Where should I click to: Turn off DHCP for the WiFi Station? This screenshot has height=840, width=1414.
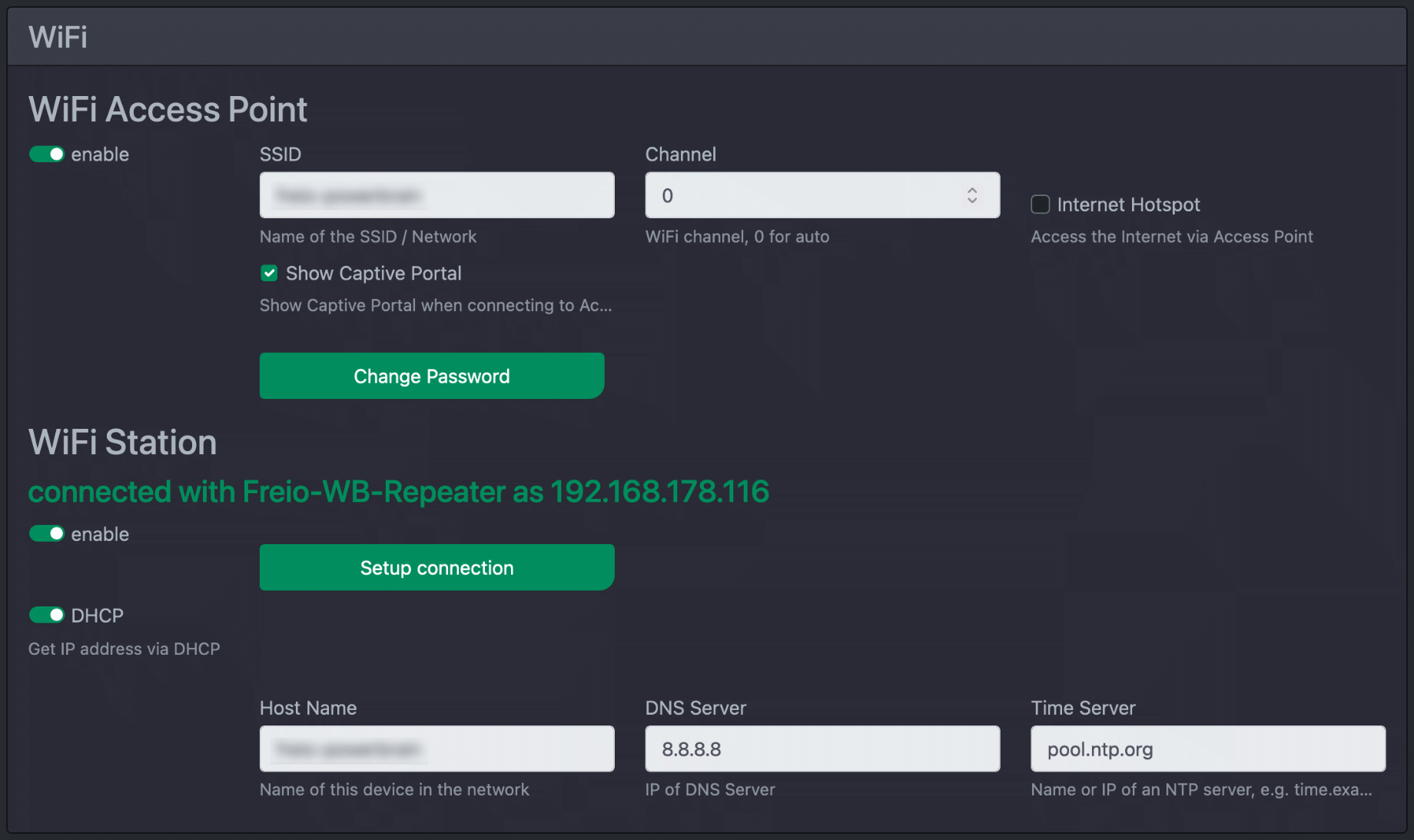tap(46, 615)
